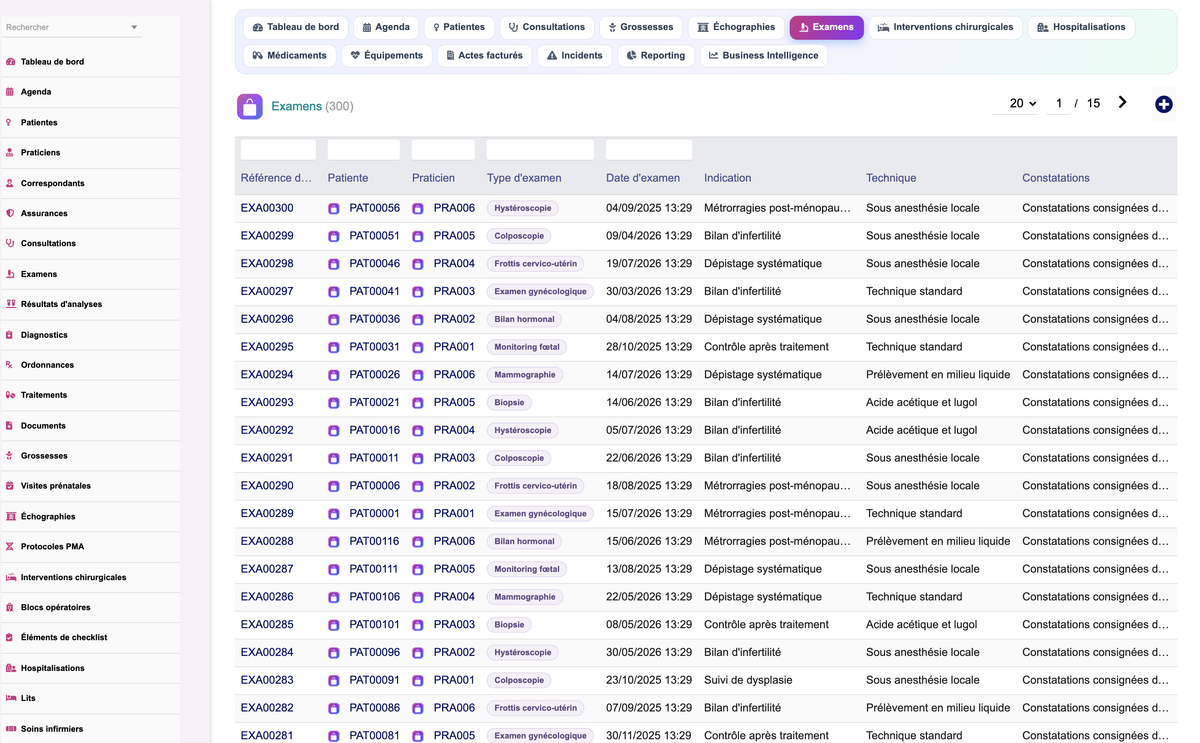Viewport: 1200px width, 743px height.
Task: Click the Consultations stethoscope icon in sidebar
Action: coord(10,244)
